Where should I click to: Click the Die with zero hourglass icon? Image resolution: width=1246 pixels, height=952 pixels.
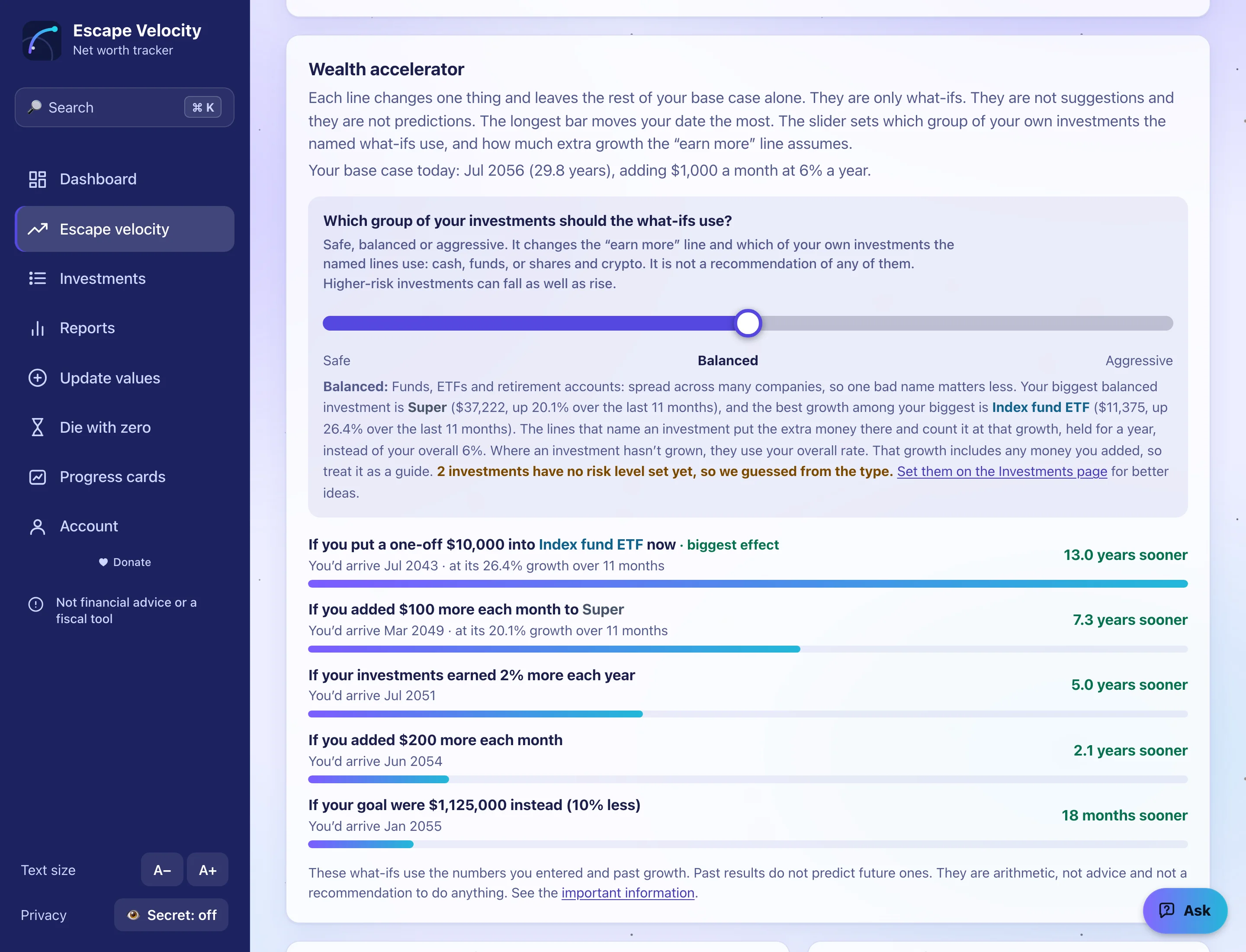coord(37,427)
